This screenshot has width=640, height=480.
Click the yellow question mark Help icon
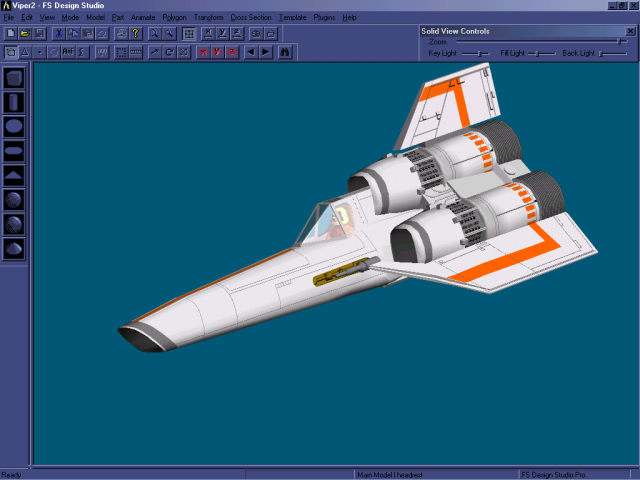pos(136,33)
